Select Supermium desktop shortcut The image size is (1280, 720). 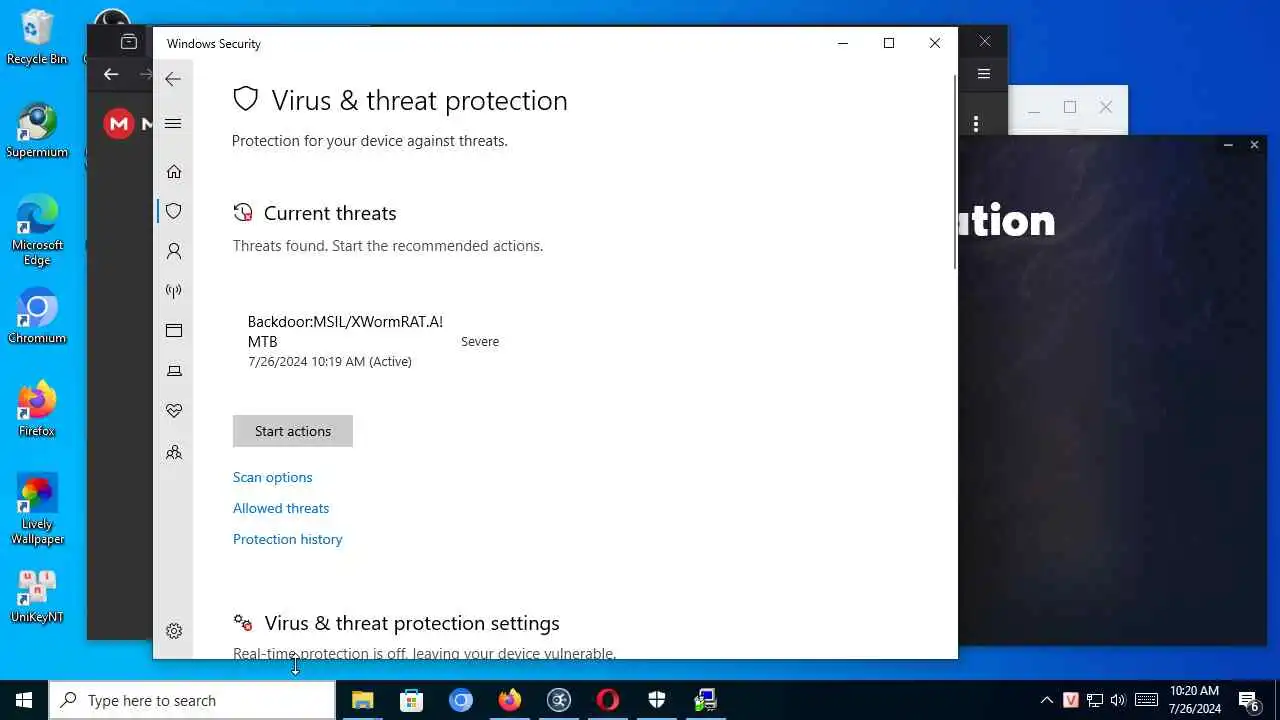click(x=37, y=131)
